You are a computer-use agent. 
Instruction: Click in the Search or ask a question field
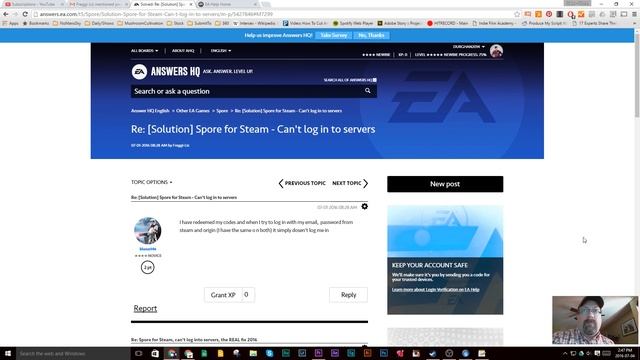click(247, 91)
